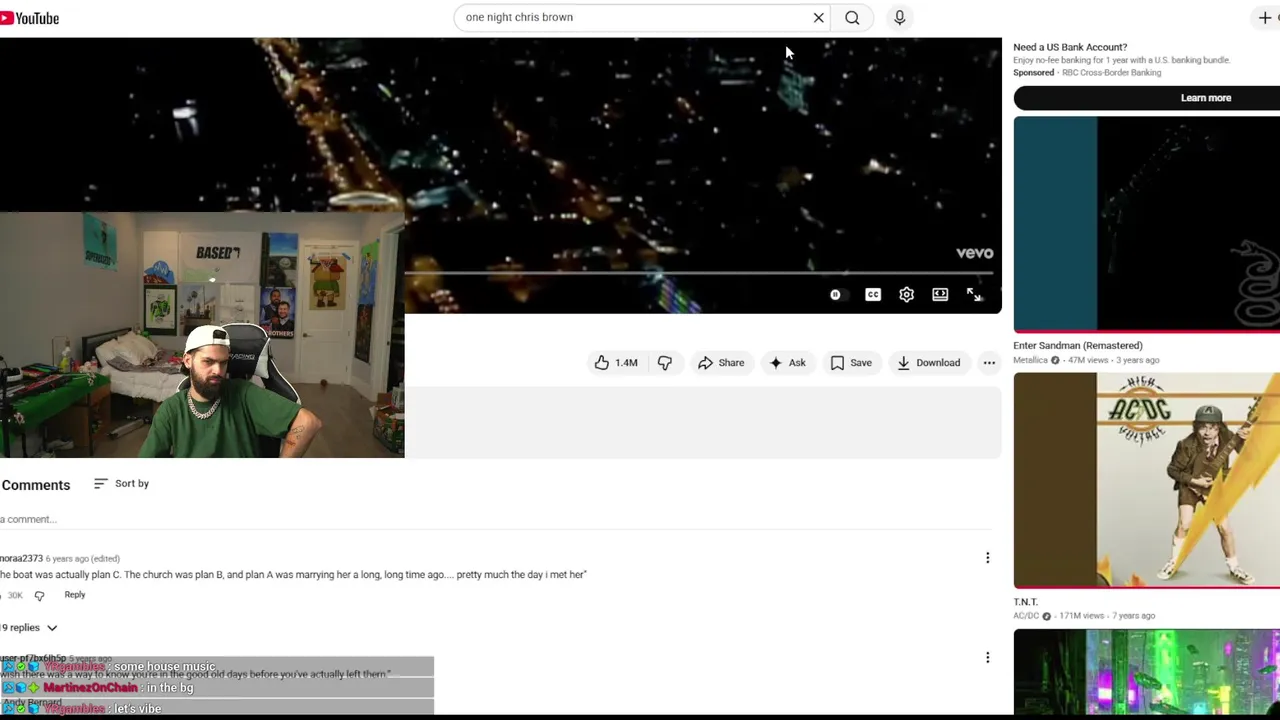Share the video
The height and width of the screenshot is (720, 1280).
click(x=721, y=363)
